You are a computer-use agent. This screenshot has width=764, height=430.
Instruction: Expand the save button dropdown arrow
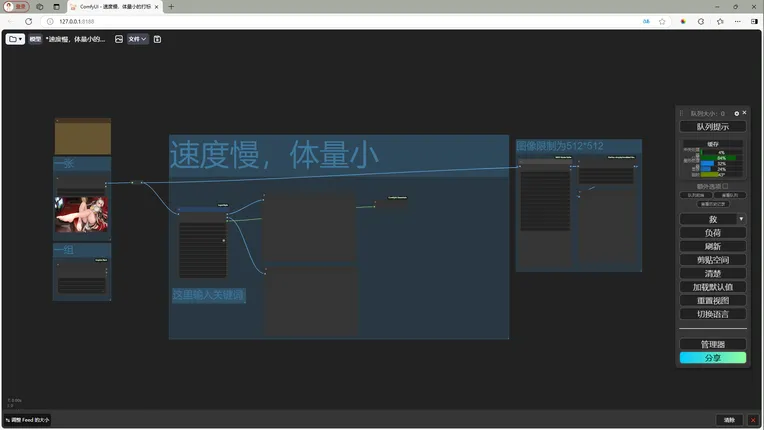coord(741,218)
